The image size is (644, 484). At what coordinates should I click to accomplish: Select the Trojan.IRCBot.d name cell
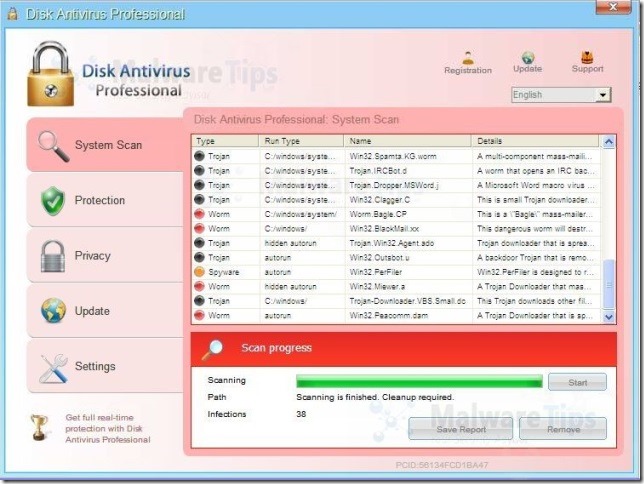(x=378, y=171)
